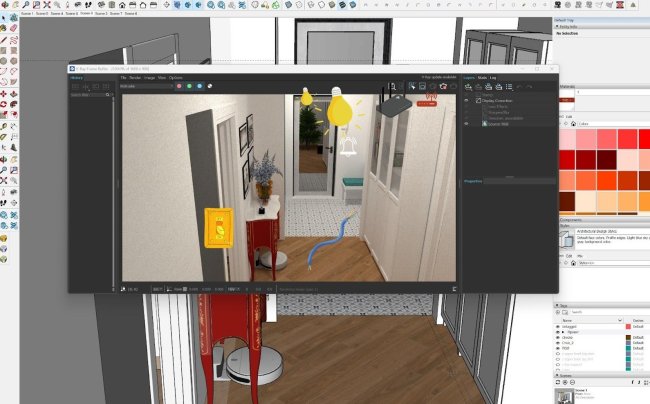The image size is (650, 404).
Task: Click the green channel circle in VFB toolbar
Action: [x=189, y=86]
